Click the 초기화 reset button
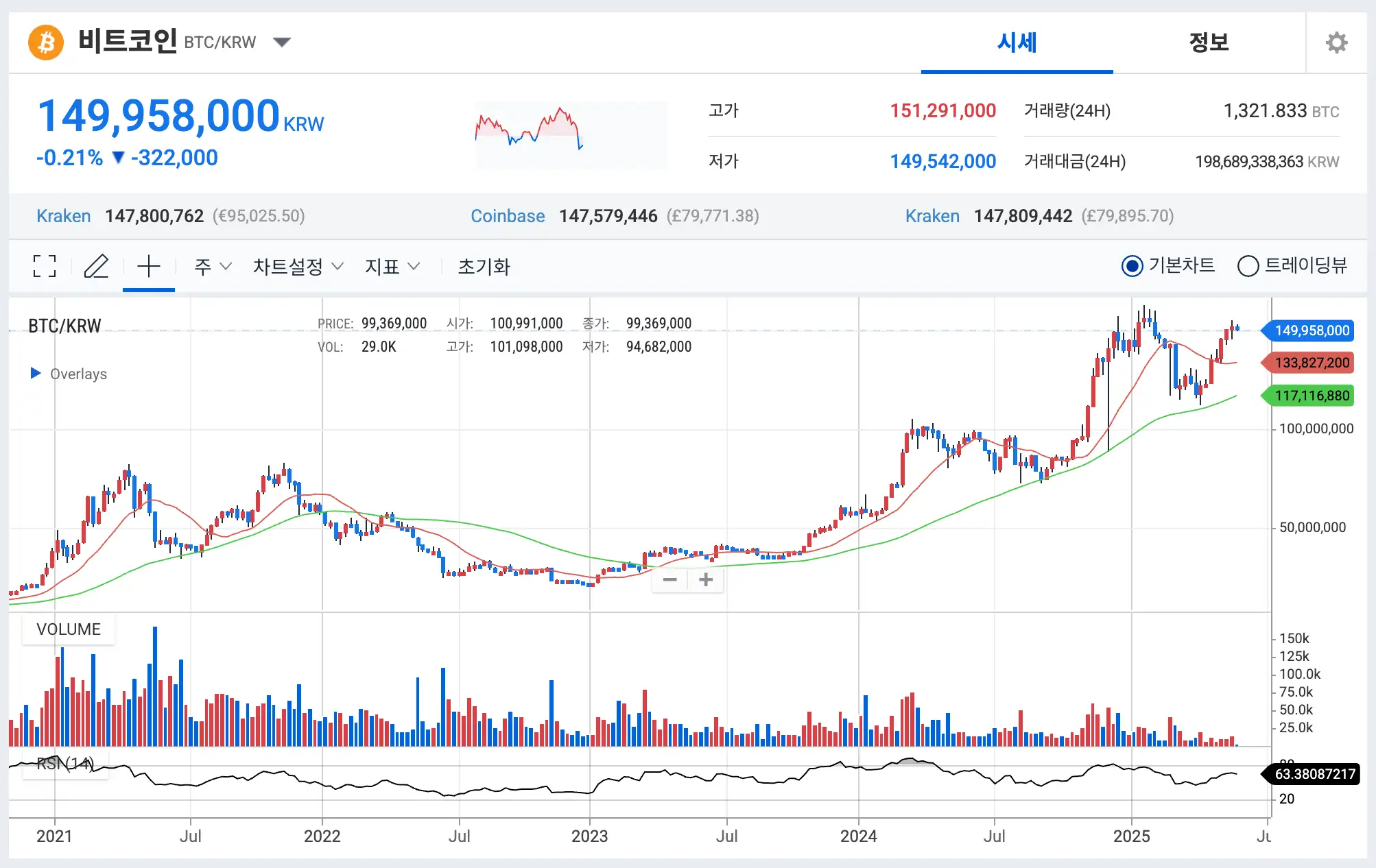 point(484,267)
